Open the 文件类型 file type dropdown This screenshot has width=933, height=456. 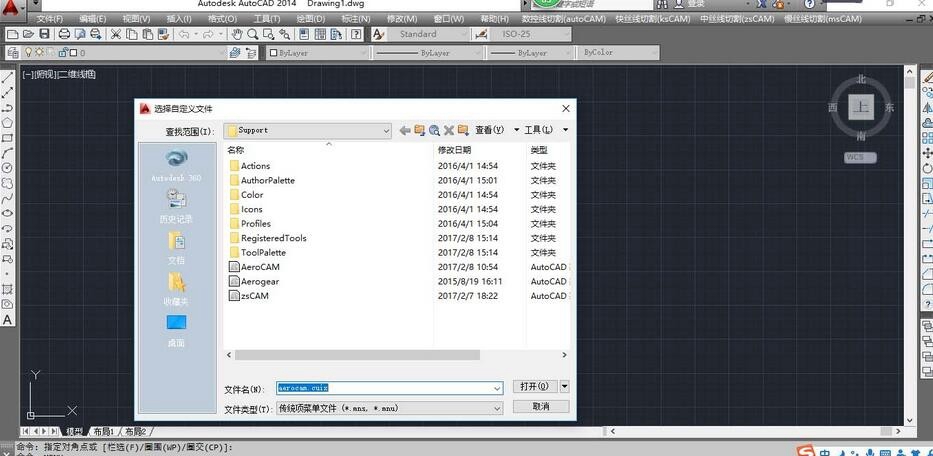tap(497, 409)
